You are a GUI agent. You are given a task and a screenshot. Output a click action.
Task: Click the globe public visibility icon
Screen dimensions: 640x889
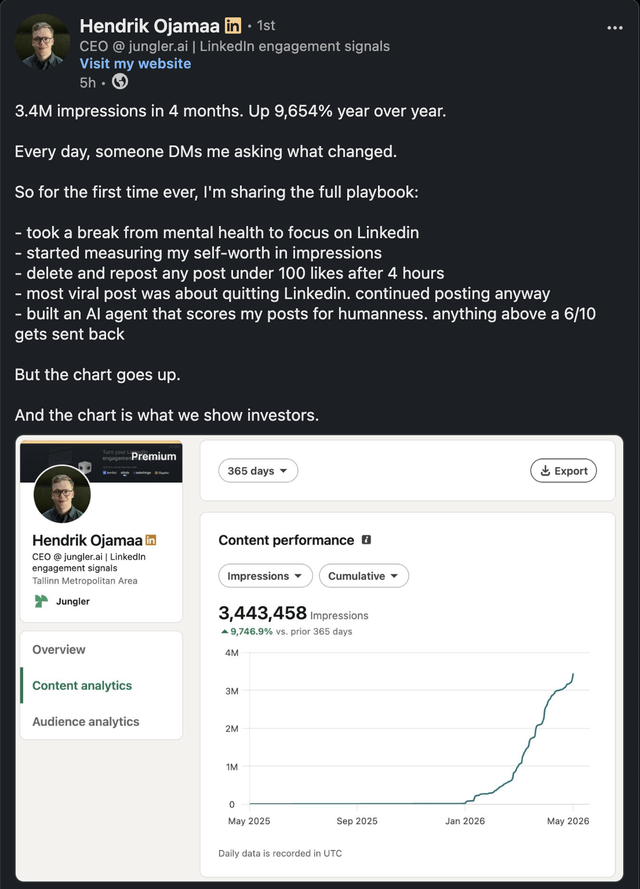(x=120, y=82)
